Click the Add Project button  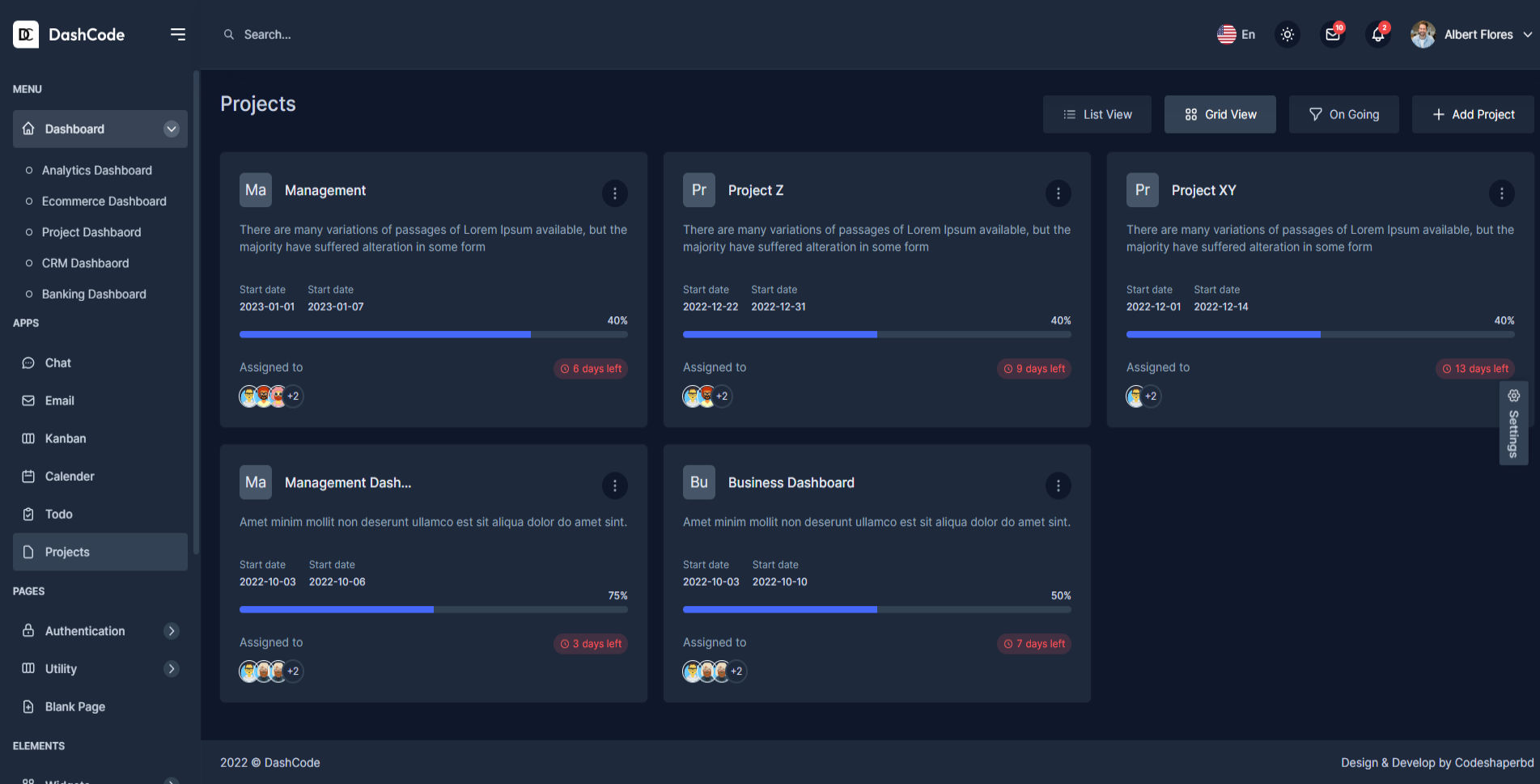(x=1472, y=114)
